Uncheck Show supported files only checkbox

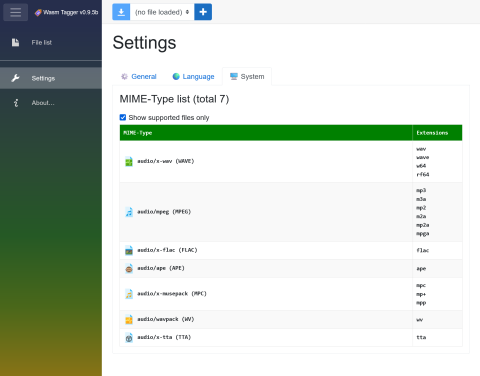click(123, 117)
